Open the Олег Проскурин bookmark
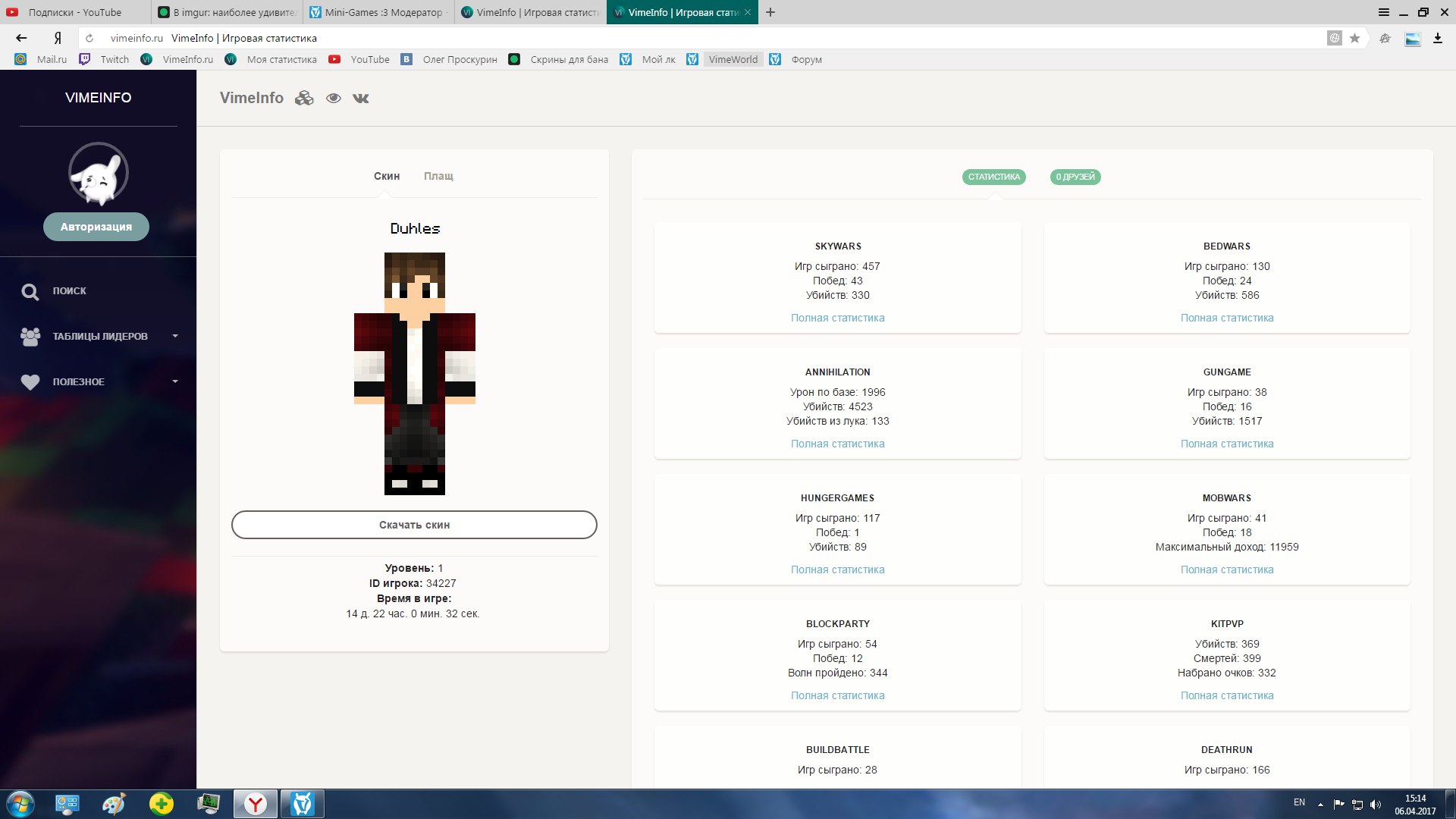1456x819 pixels. point(450,59)
